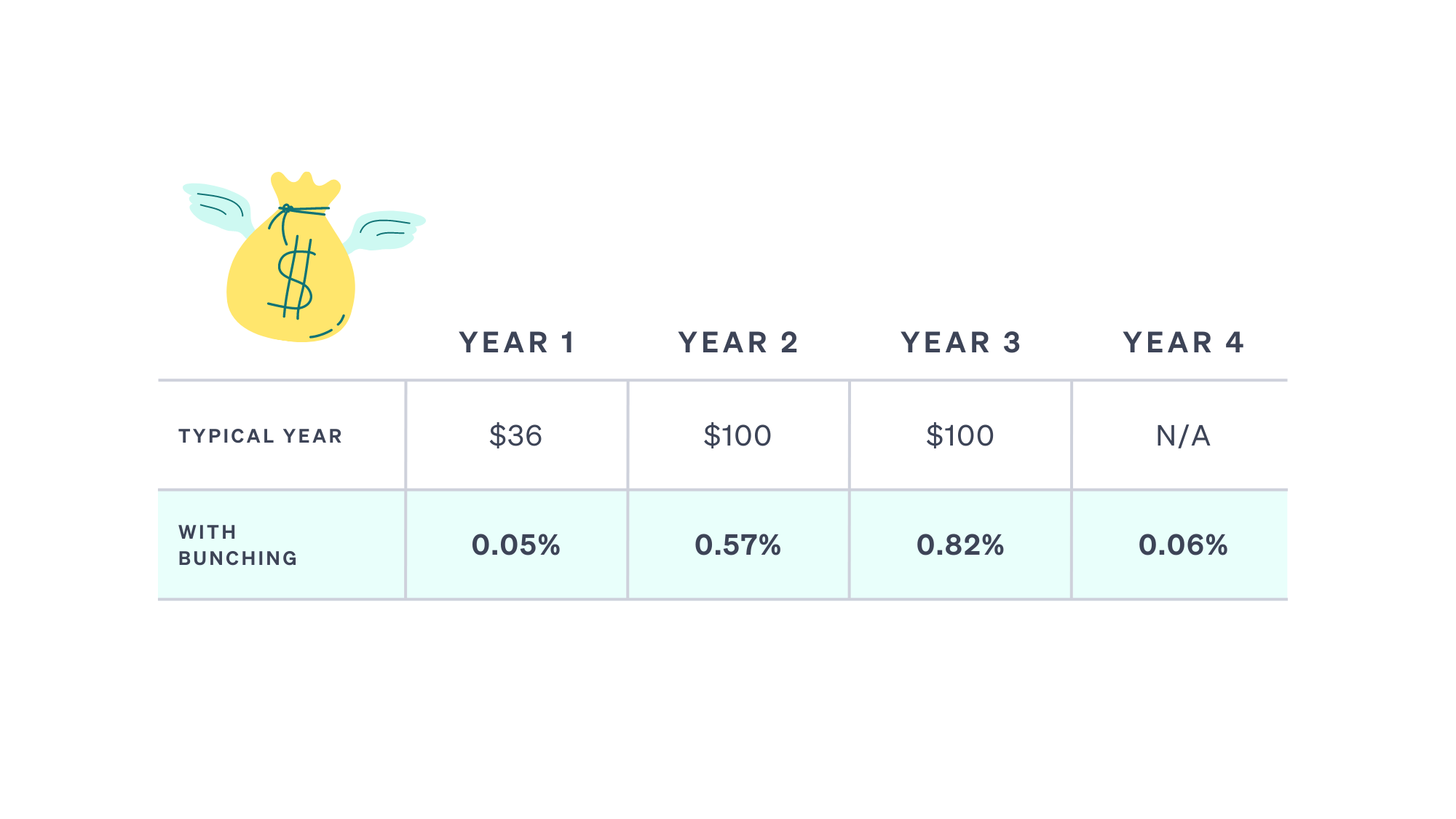Select the YEAR 1 column header

point(518,342)
